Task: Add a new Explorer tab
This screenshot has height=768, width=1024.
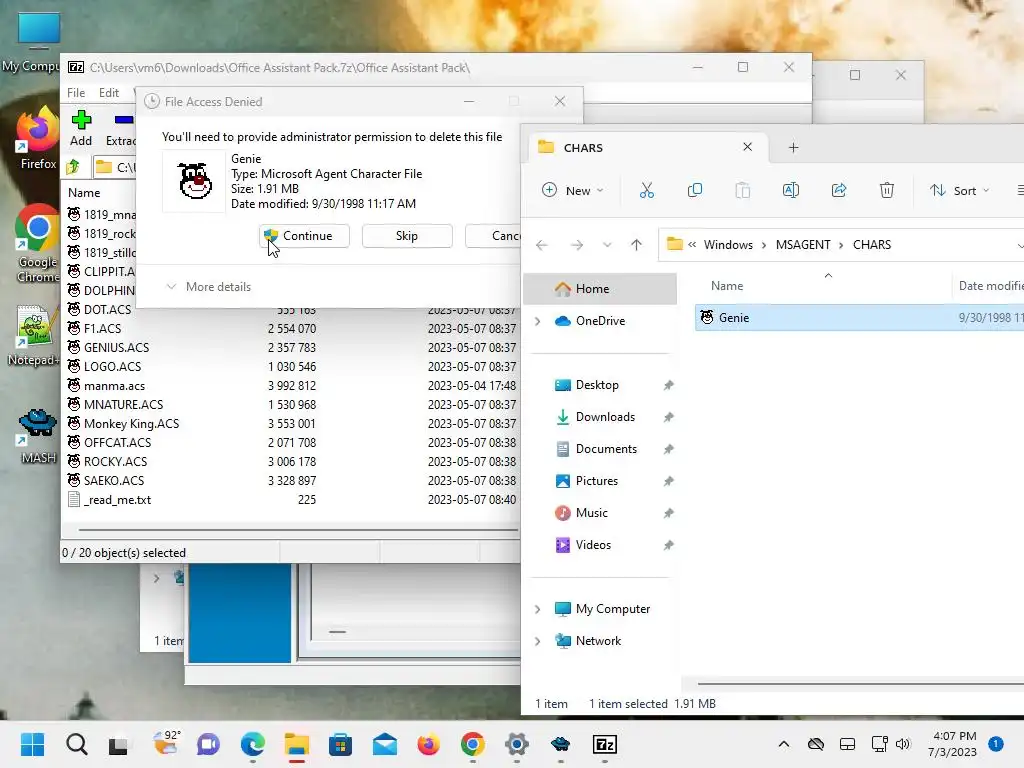Action: (x=793, y=148)
